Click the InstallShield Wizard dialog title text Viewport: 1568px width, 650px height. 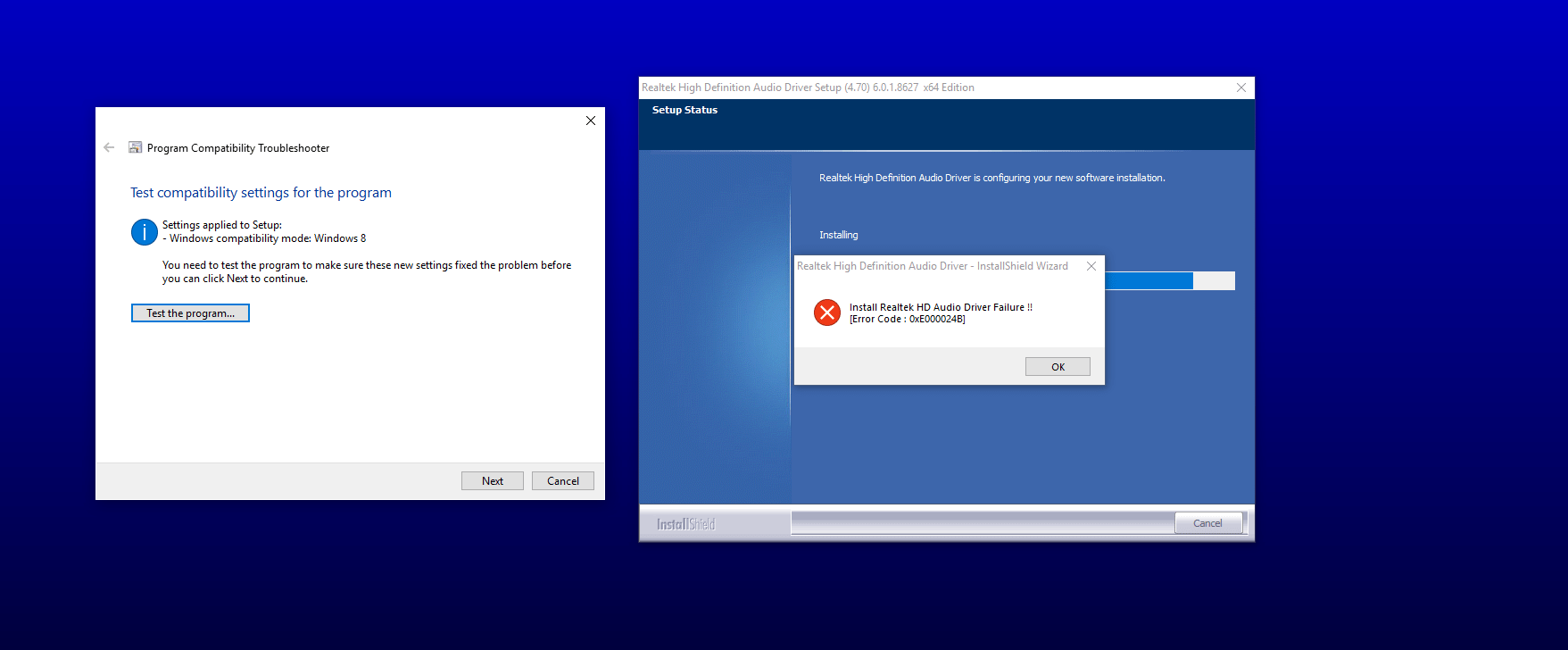point(933,266)
